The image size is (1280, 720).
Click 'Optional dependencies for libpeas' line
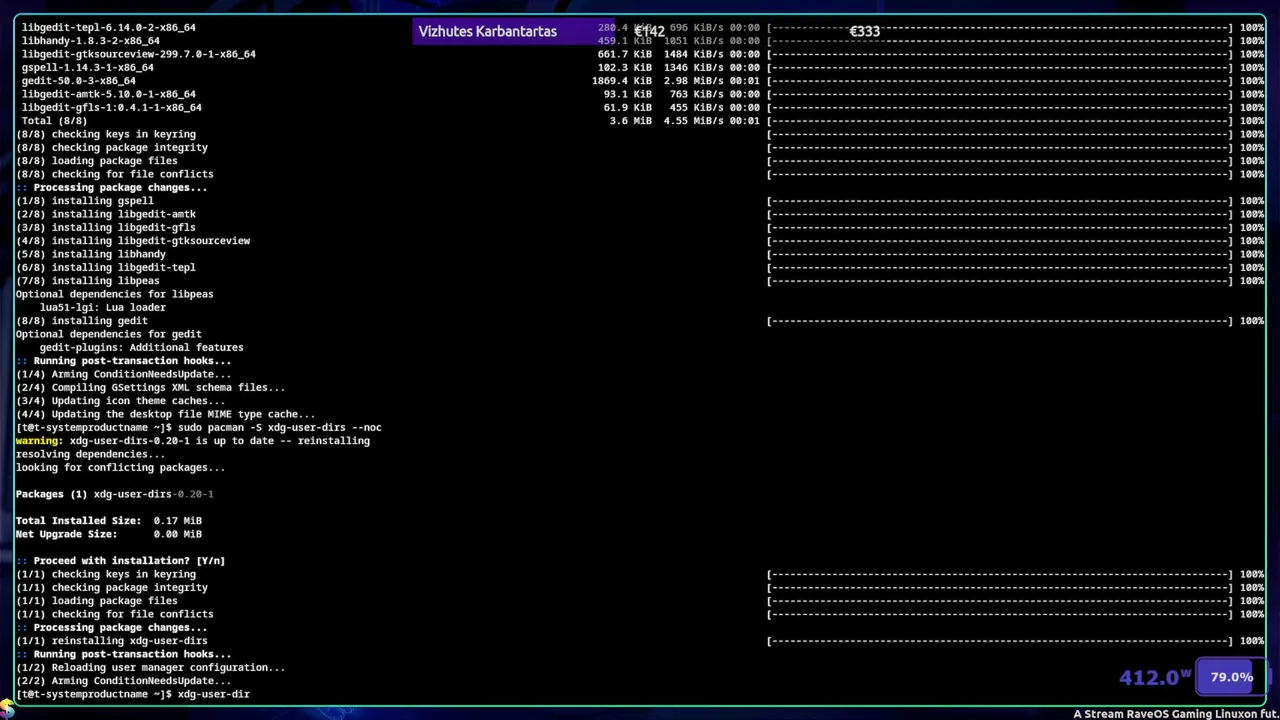[115, 294]
